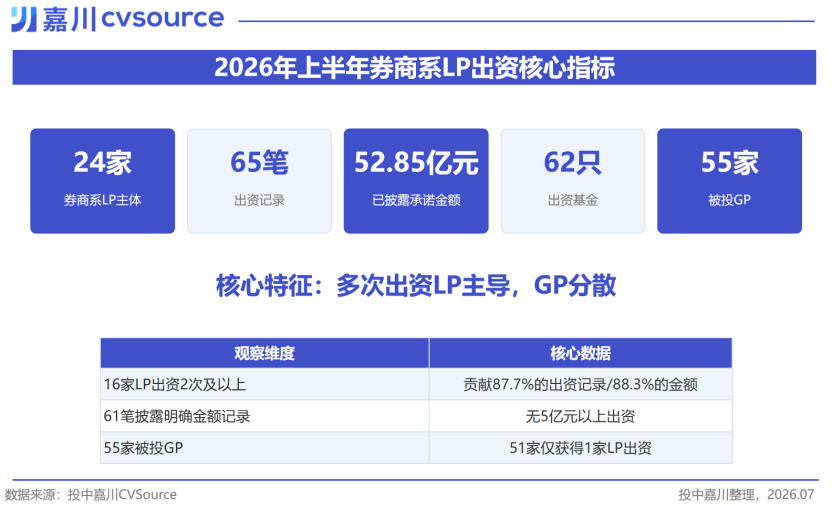Click the 51家仅获得1家LP出资 data cell

[580, 448]
